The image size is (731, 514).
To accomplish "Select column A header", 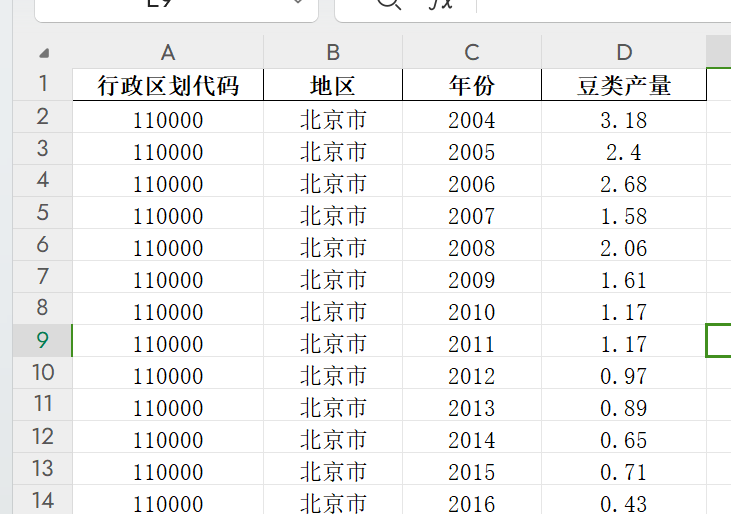I will pos(168,52).
